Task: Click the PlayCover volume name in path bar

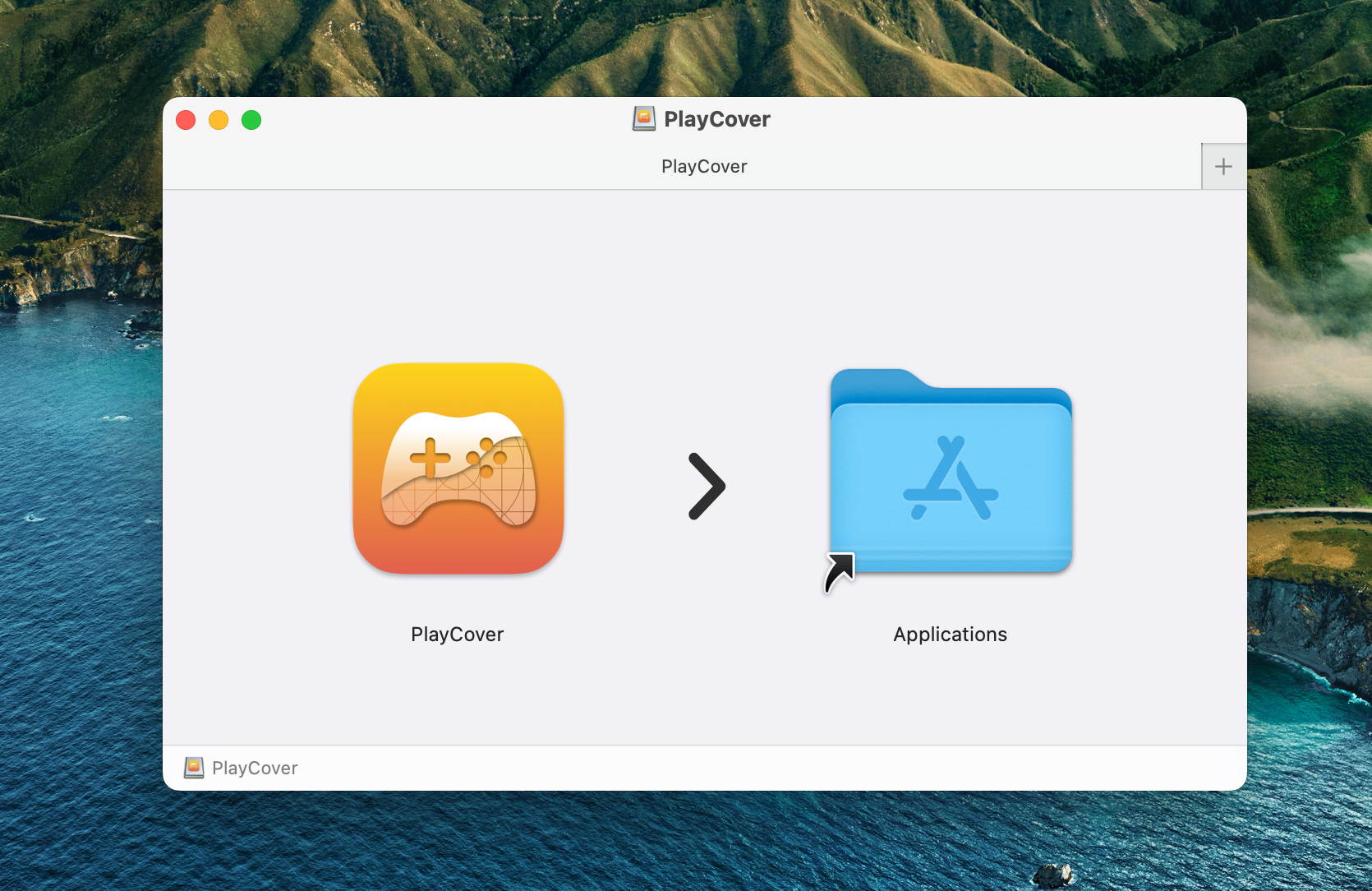Action: (x=255, y=768)
